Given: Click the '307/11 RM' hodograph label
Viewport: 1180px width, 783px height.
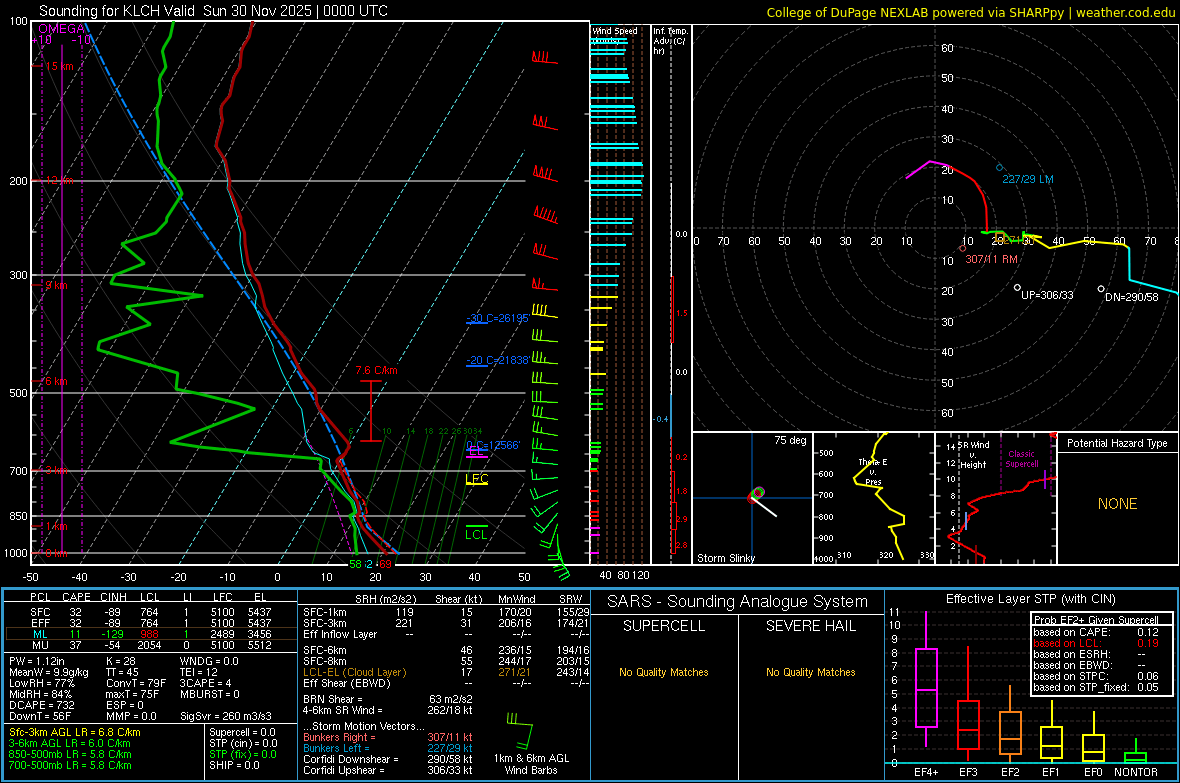Looking at the screenshot, I should tap(991, 259).
